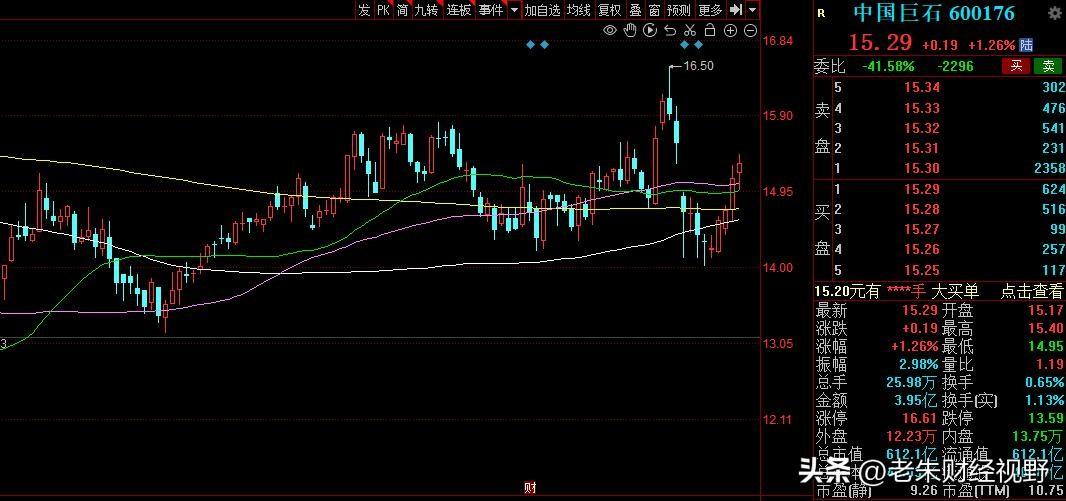Click the 总手 value 25.98万
The height and width of the screenshot is (501, 1066).
[913, 382]
